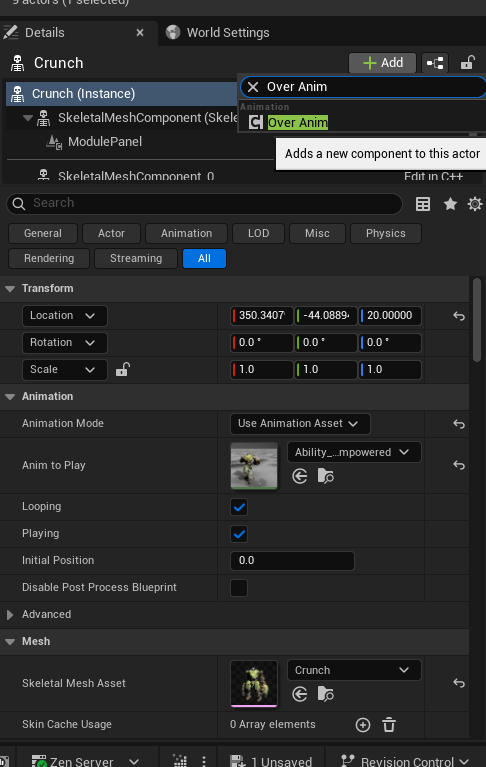
Task: Use selected asset for Anim to Play
Action: (x=300, y=476)
